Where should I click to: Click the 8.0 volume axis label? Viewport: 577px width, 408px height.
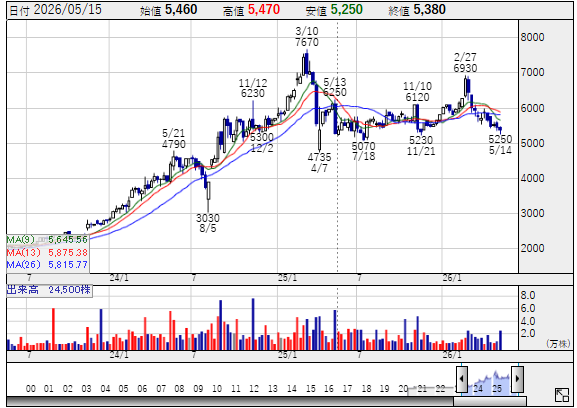tap(528, 295)
